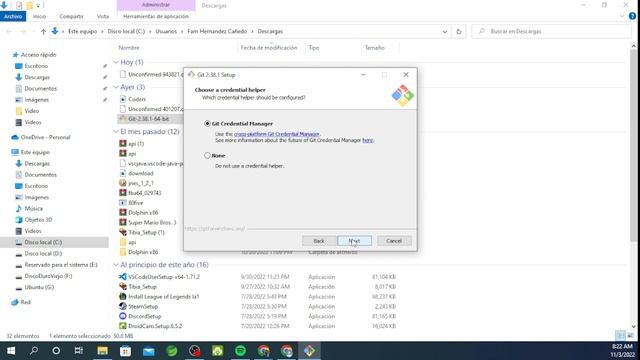Expand the address bar history dropdown
Viewport: 640px width, 360px height.
coord(444,31)
